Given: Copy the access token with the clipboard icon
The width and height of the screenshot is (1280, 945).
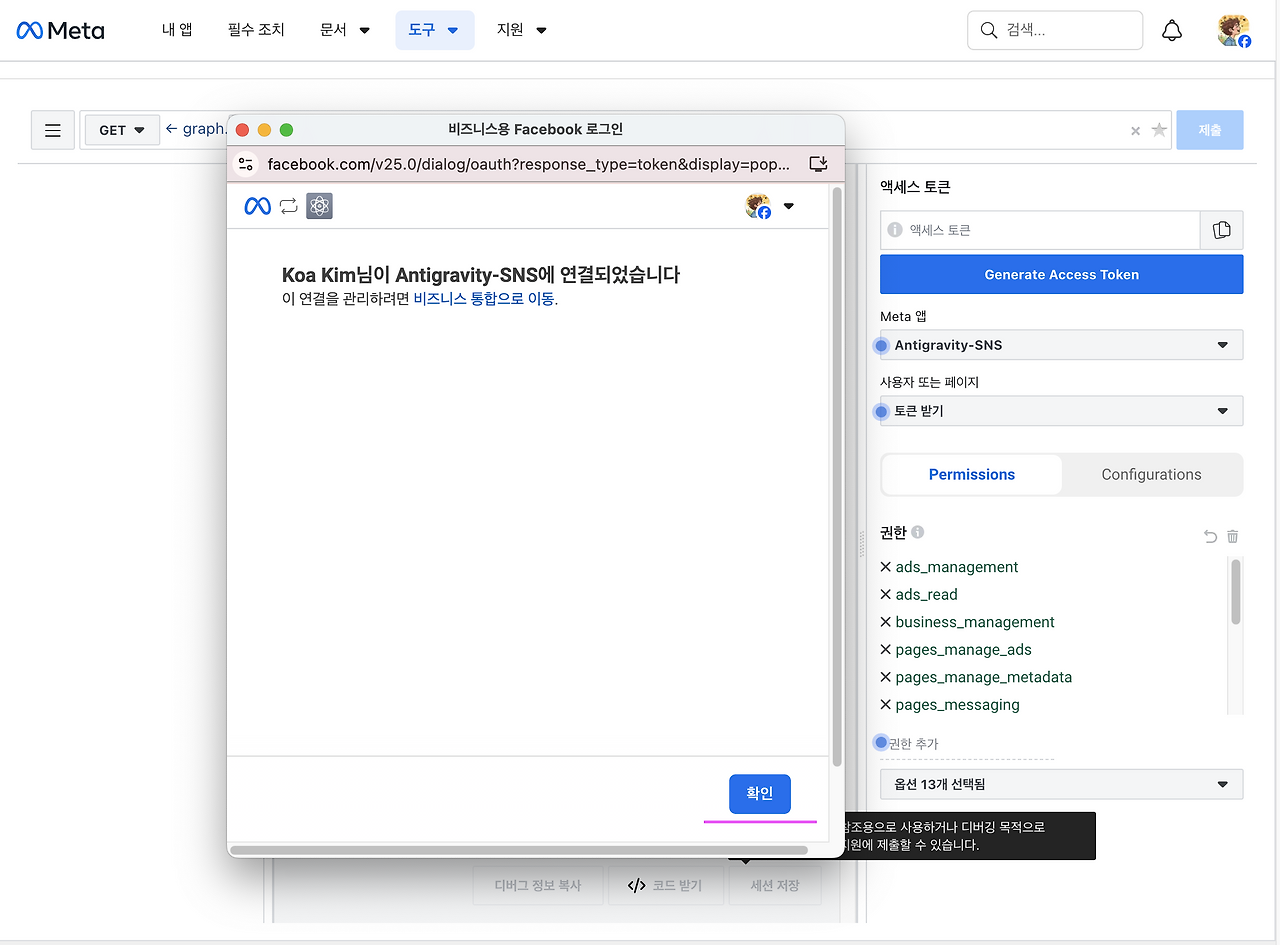Looking at the screenshot, I should click(1221, 230).
